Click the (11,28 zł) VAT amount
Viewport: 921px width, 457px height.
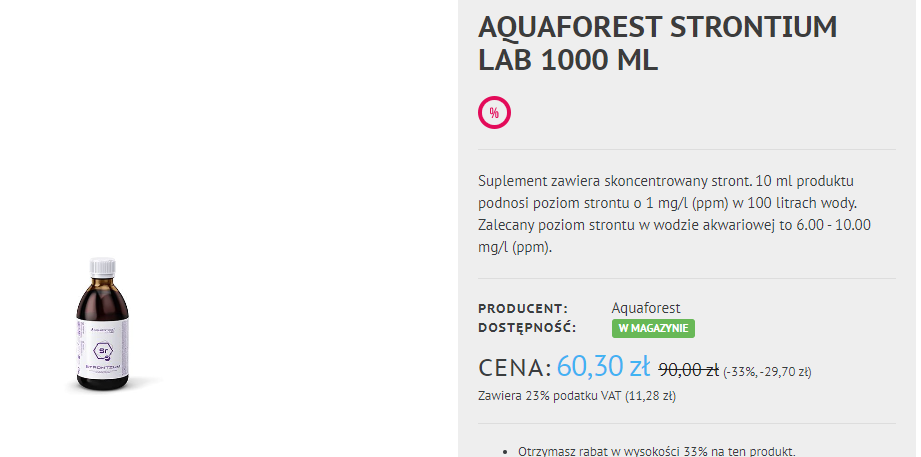650,395
